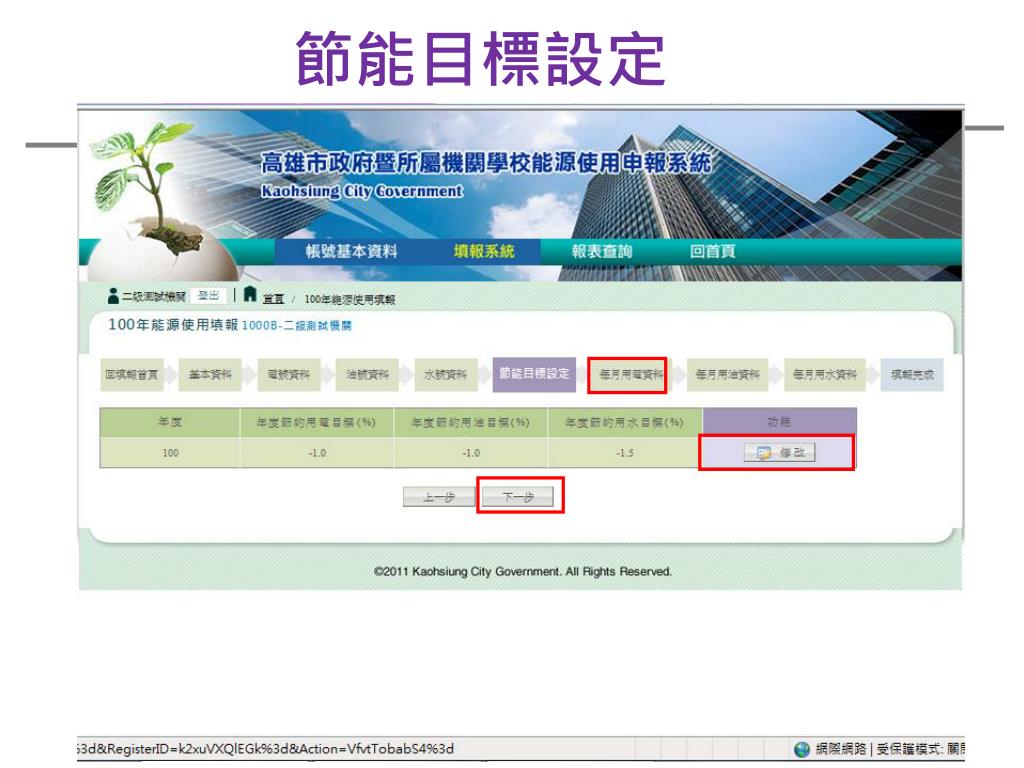Screen dimensions: 1024x768
Task: Go to the 填報完成 step
Action: click(912, 375)
